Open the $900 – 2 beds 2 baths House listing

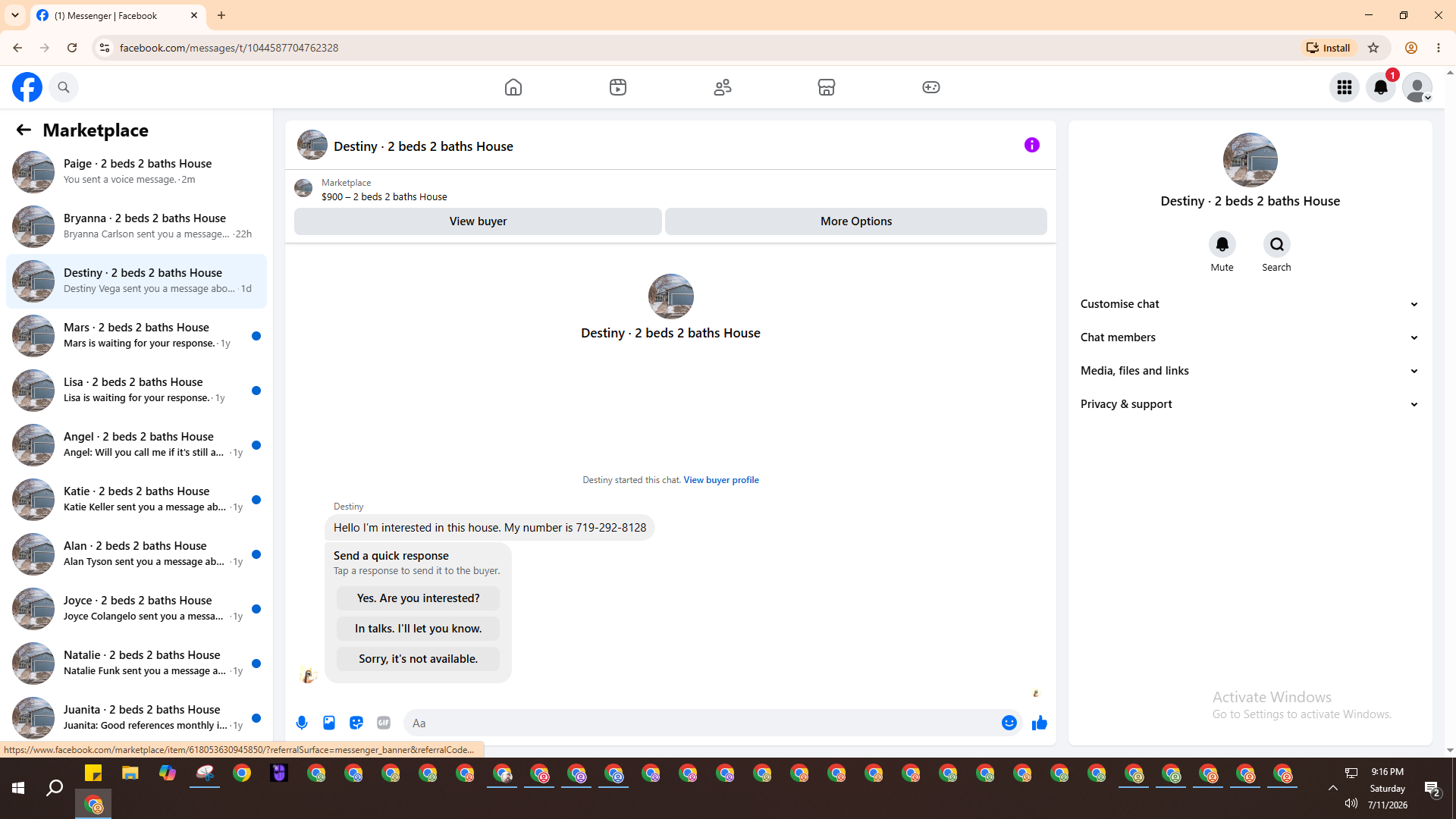click(x=384, y=196)
